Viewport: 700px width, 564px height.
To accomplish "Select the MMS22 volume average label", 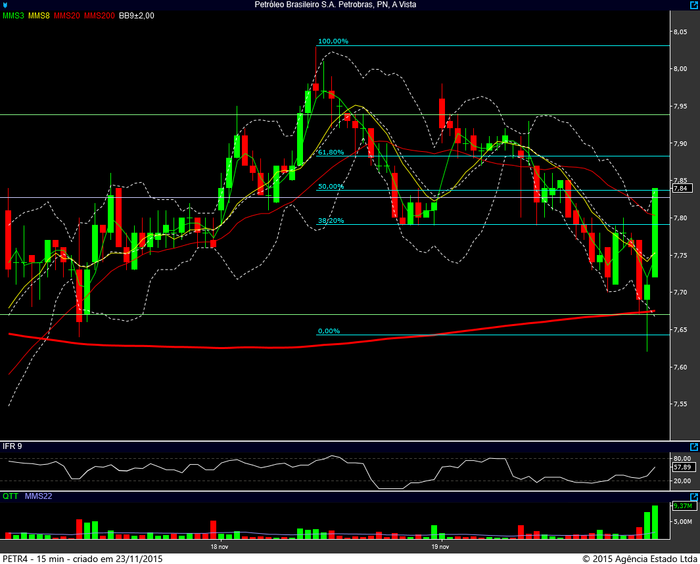I will coord(37,494).
